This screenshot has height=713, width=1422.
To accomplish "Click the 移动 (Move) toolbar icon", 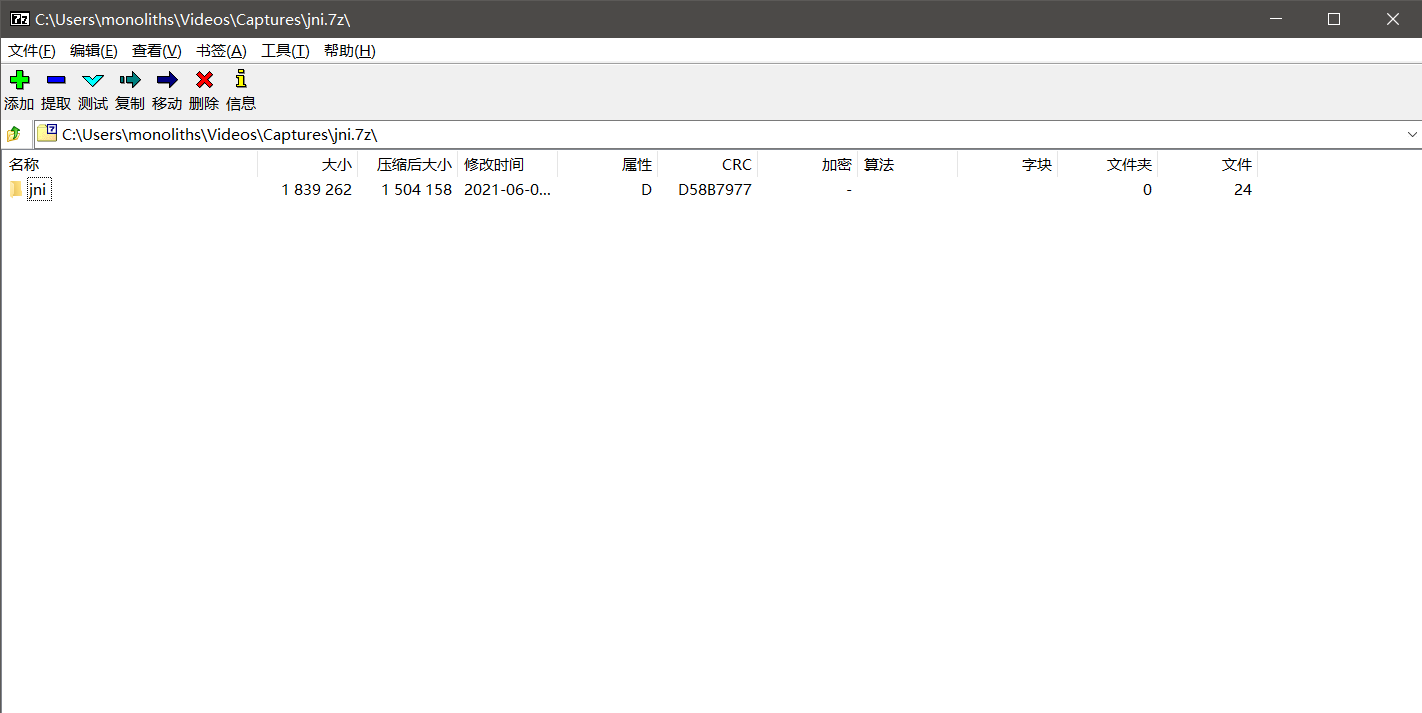I will point(166,79).
